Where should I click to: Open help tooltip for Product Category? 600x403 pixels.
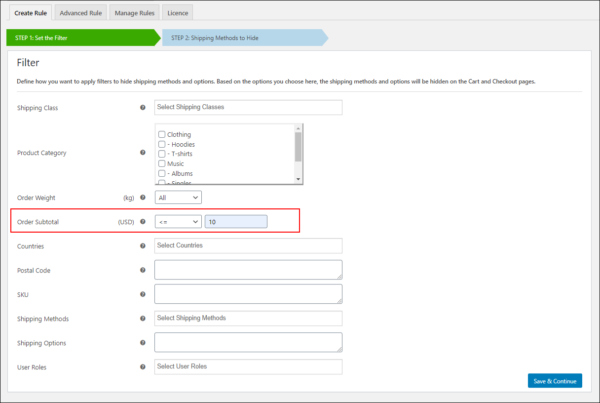point(143,152)
